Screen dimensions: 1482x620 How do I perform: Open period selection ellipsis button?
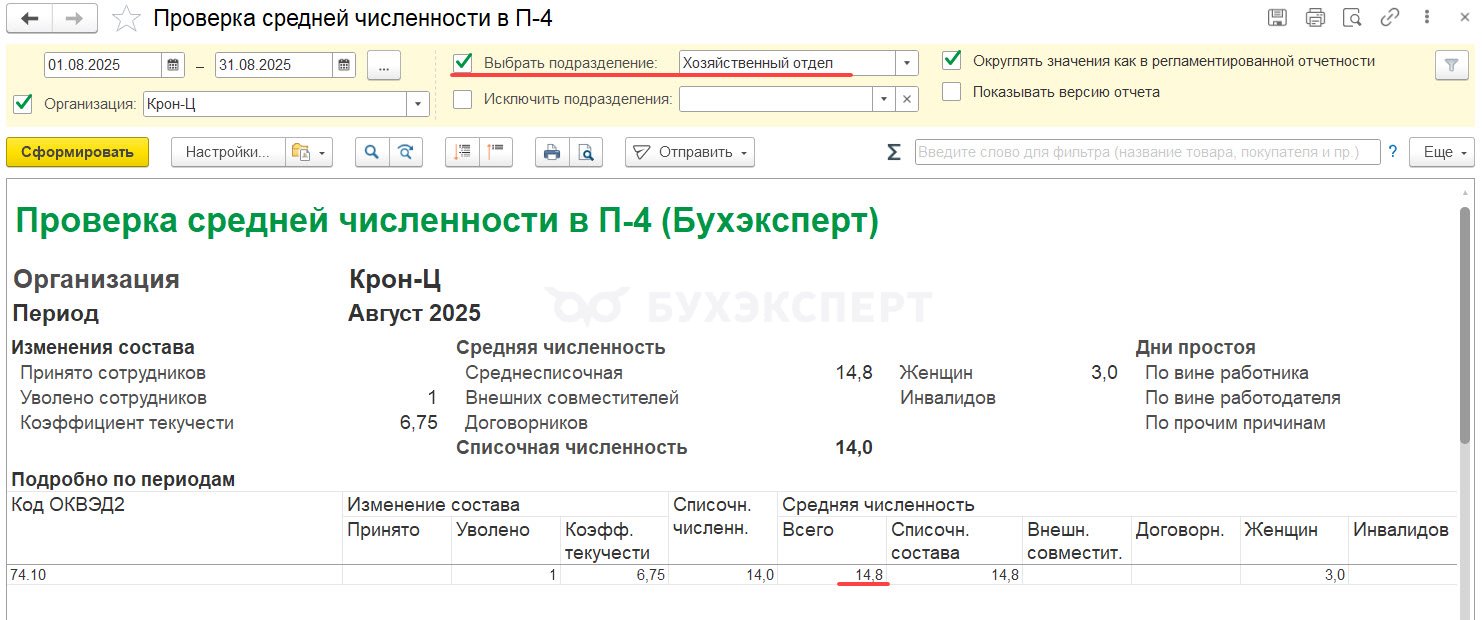tap(384, 65)
